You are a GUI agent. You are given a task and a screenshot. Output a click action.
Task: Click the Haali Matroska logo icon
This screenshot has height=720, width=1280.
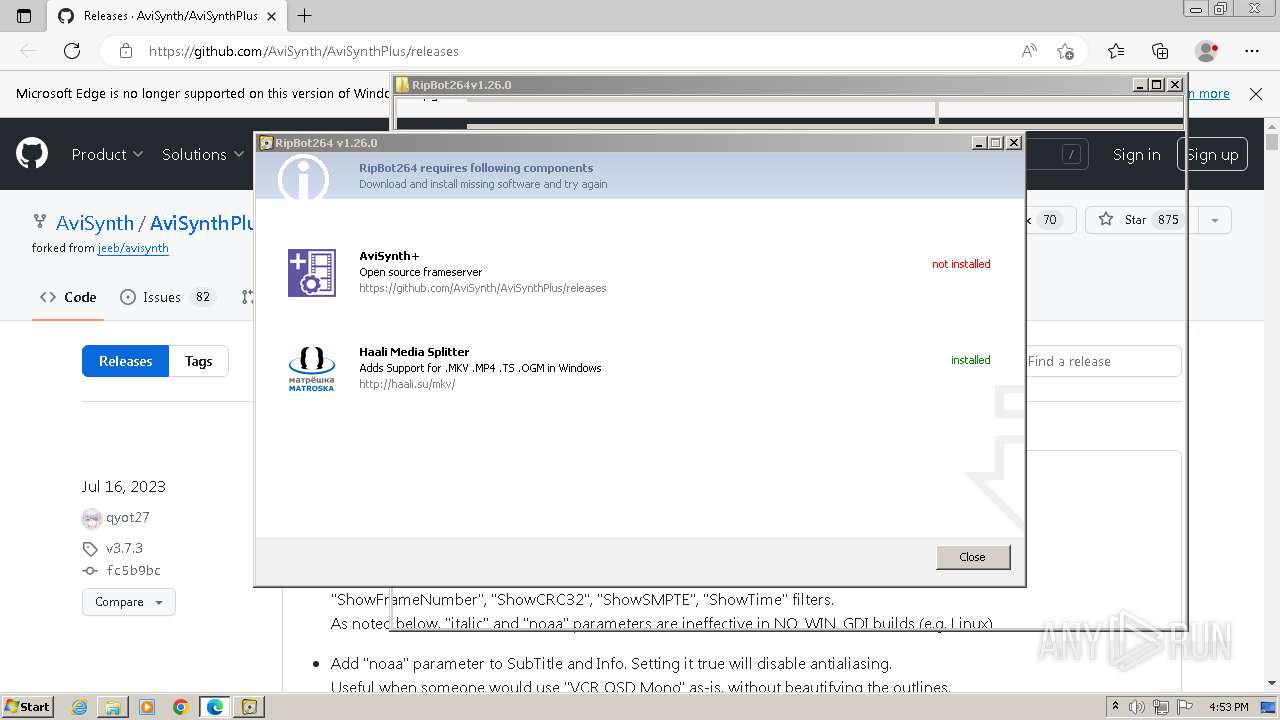312,369
